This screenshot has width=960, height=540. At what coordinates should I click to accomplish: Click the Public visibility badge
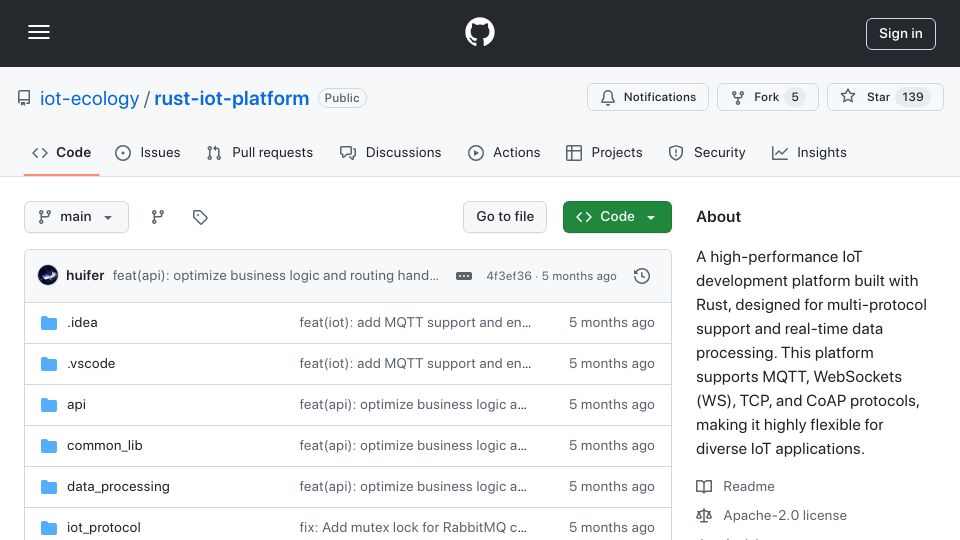coord(342,98)
